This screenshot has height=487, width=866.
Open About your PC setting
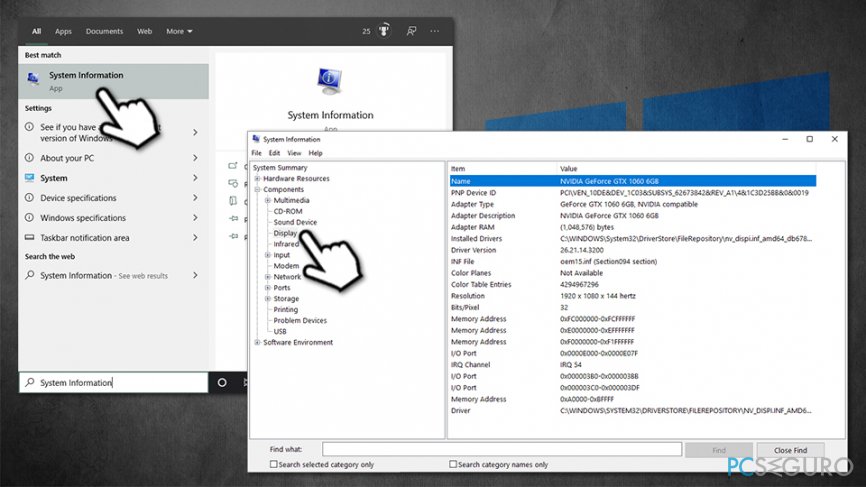click(x=112, y=158)
